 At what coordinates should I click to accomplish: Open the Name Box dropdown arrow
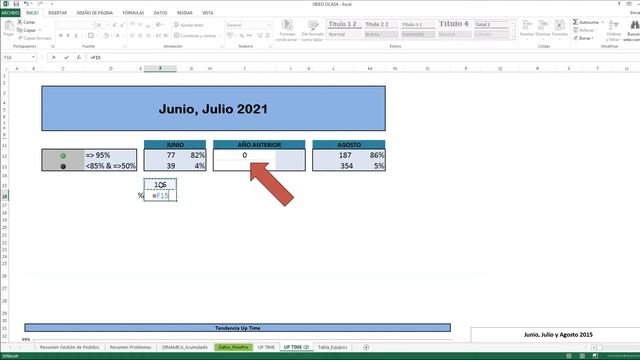[33, 58]
